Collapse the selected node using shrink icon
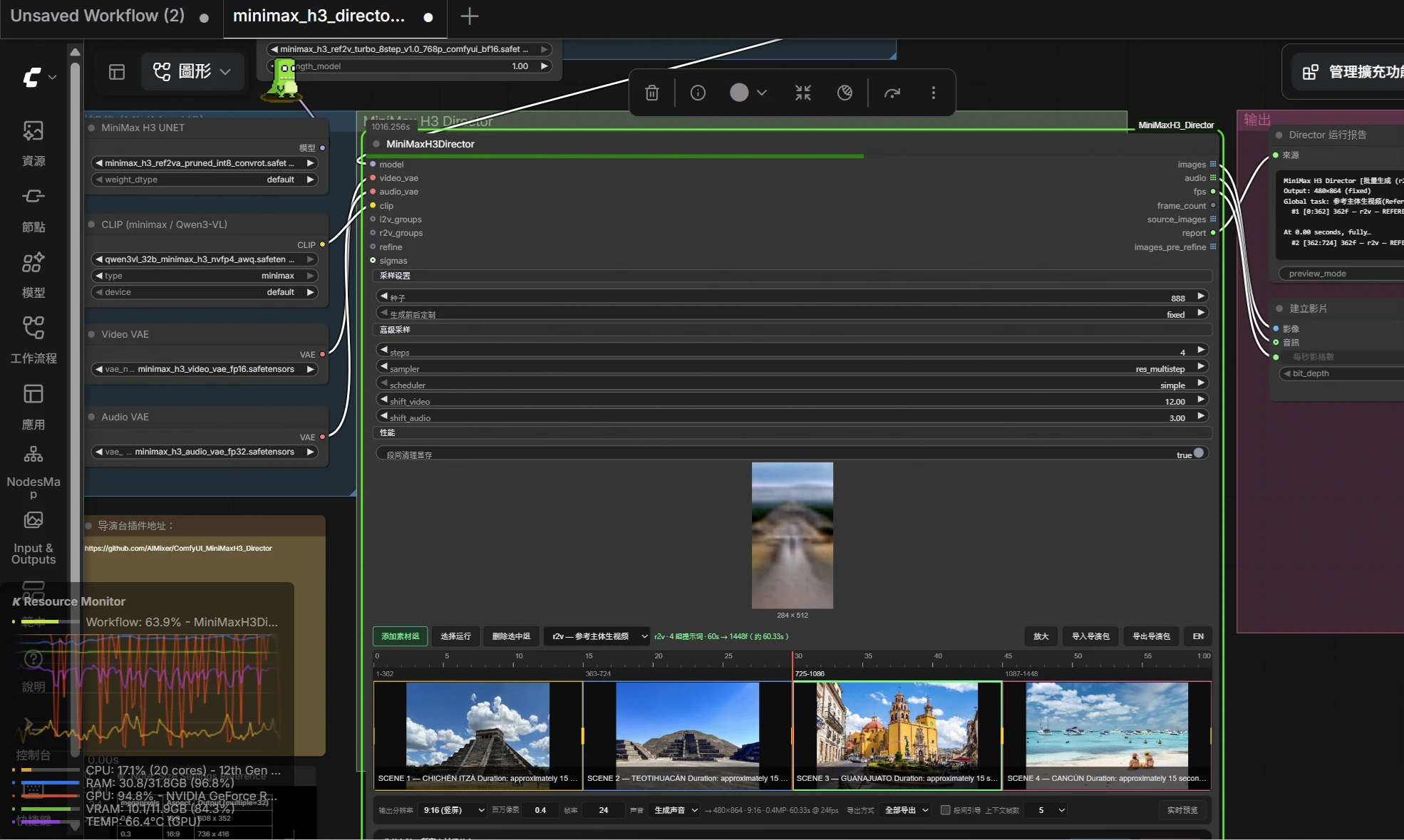The image size is (1404, 840). pyautogui.click(x=803, y=93)
